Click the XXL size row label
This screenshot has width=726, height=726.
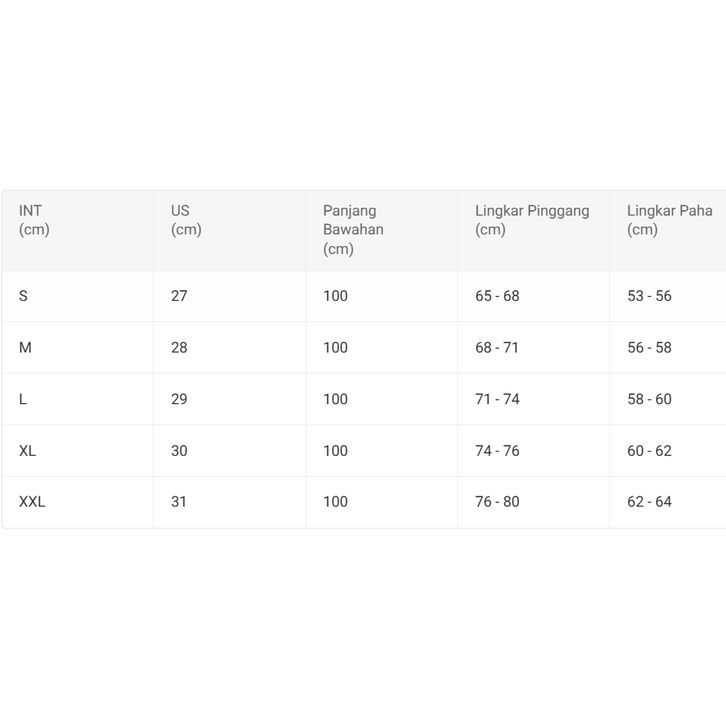32,502
